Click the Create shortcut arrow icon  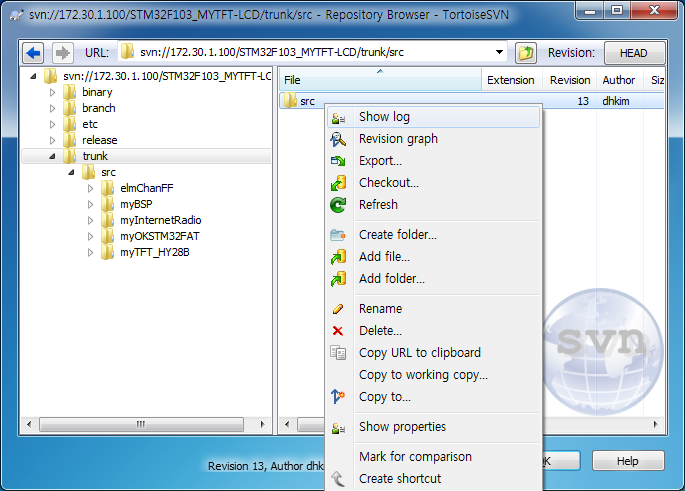(x=338, y=479)
